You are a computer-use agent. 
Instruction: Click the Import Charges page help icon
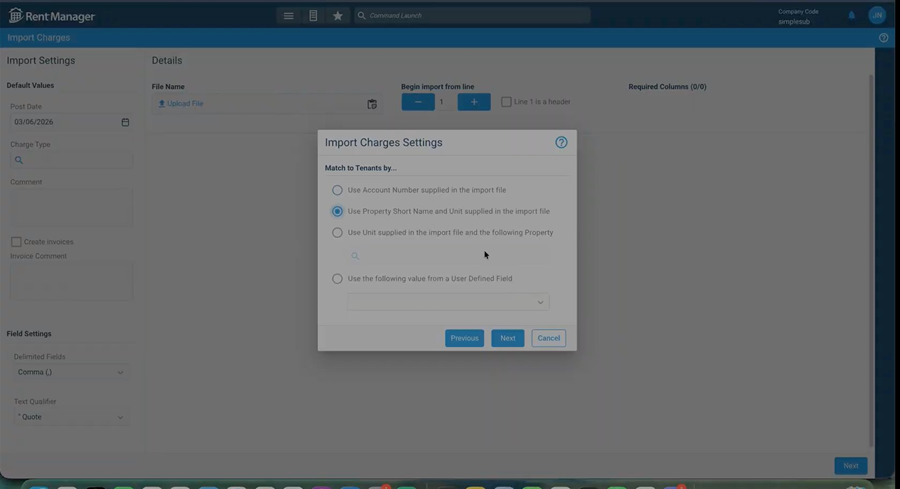click(883, 38)
